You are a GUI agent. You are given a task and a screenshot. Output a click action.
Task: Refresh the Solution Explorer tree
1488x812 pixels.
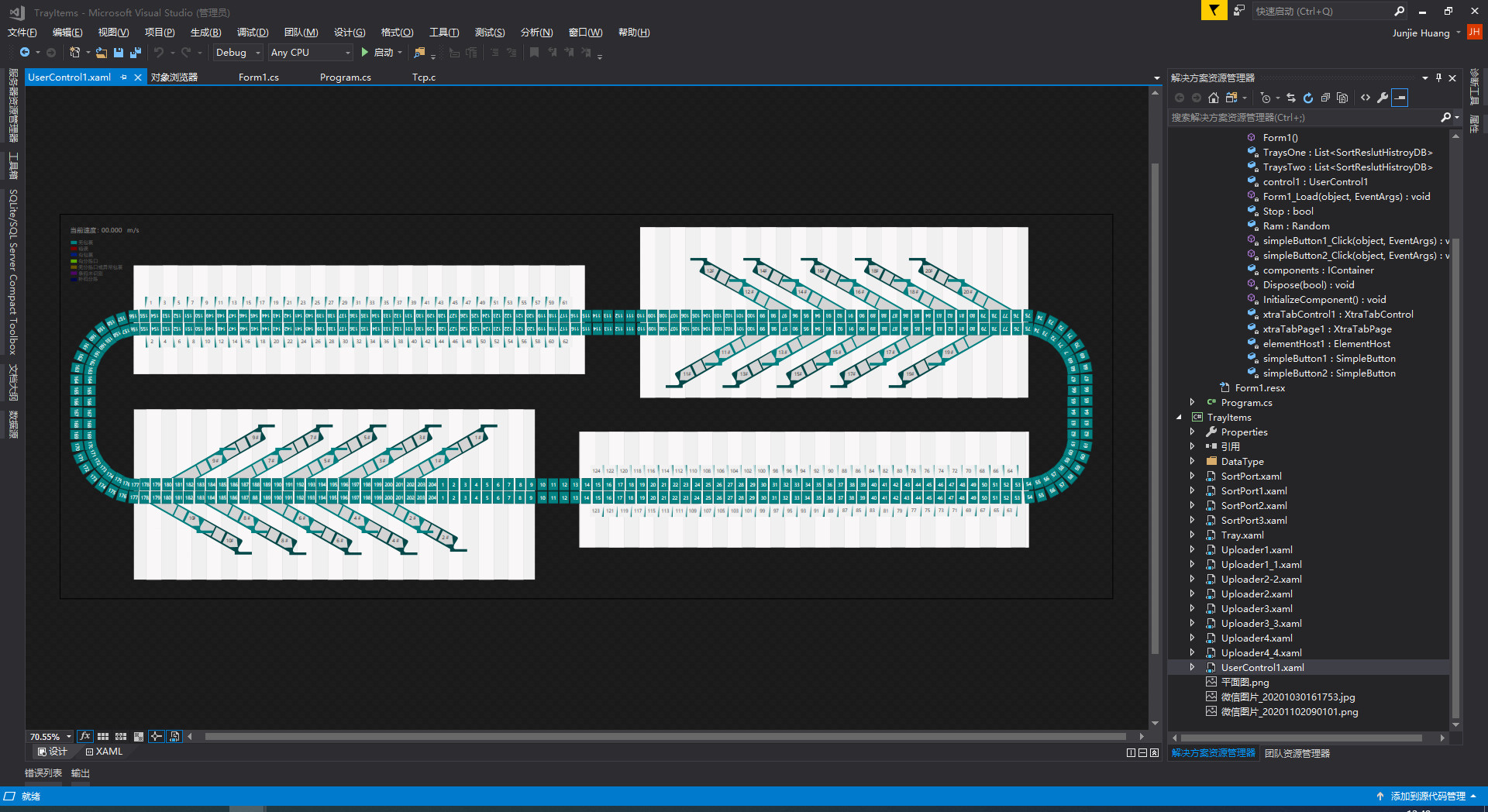[1308, 98]
